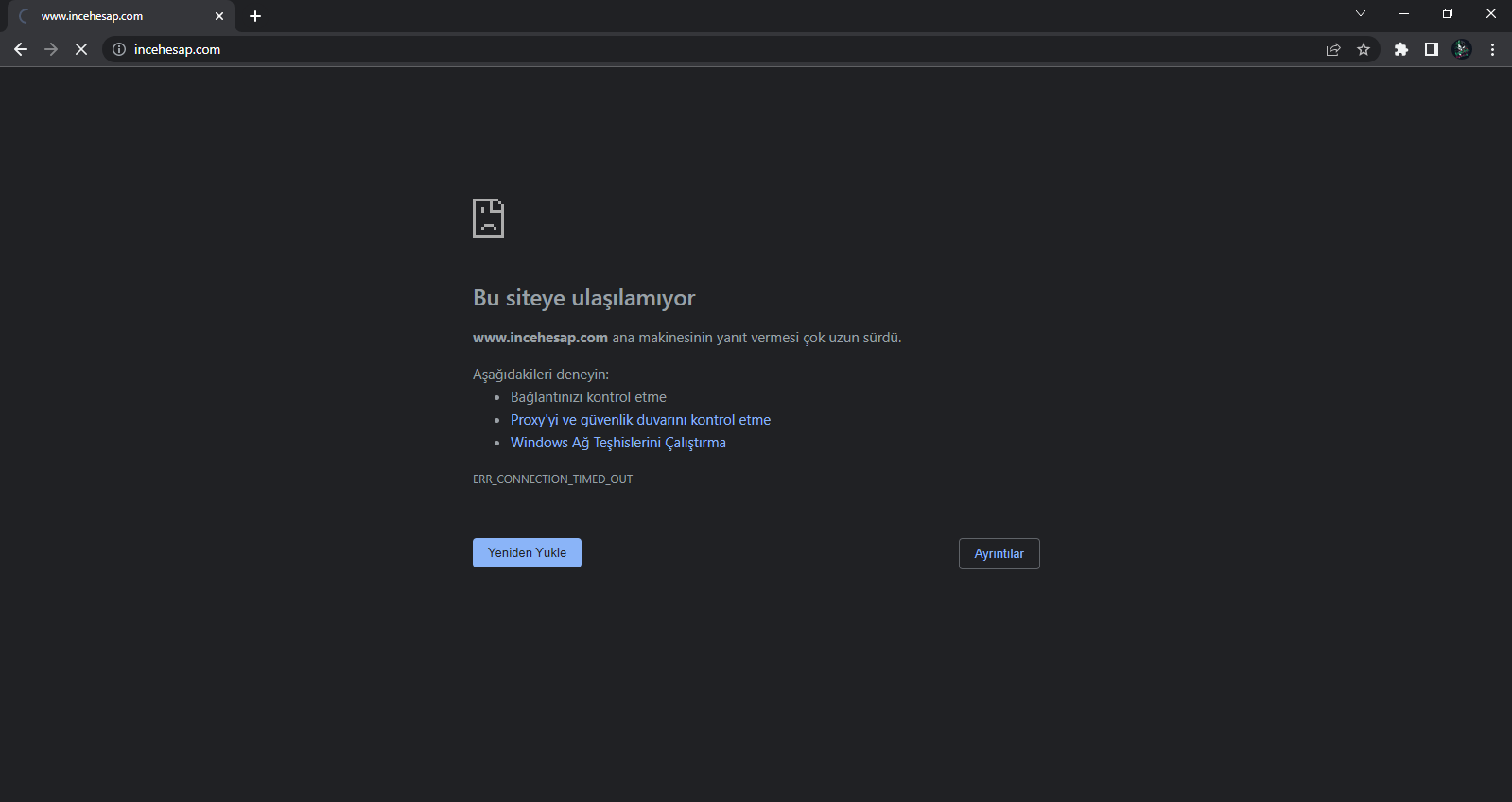Click the Ayrıntılar button
1512x802 pixels.
999,553
